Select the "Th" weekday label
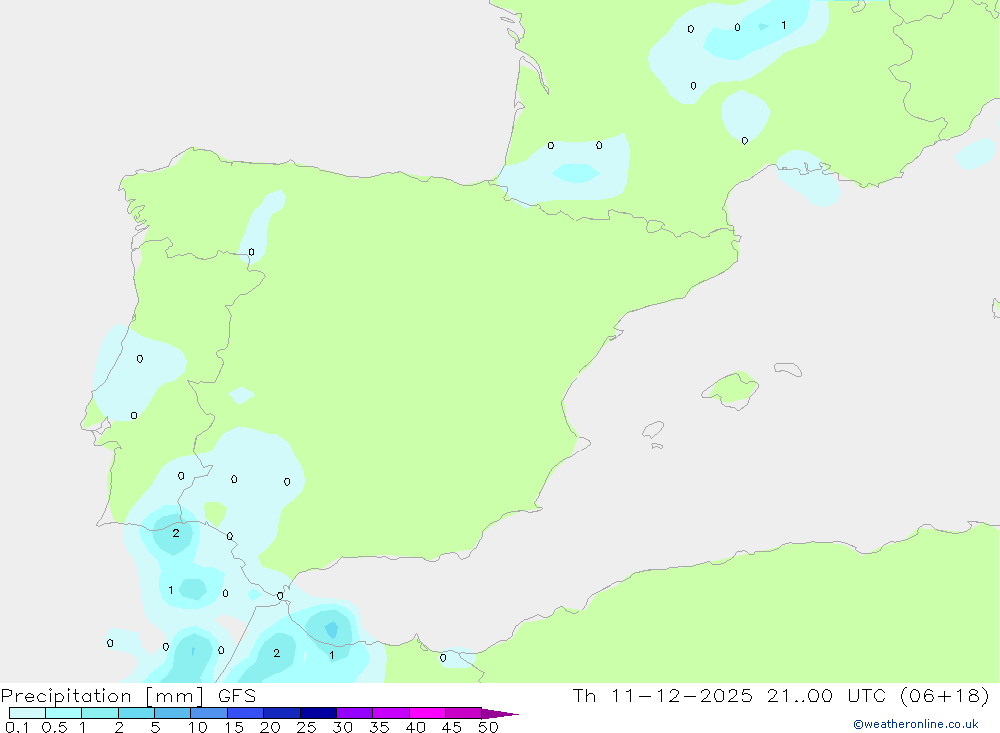1000x733 pixels. tap(584, 695)
